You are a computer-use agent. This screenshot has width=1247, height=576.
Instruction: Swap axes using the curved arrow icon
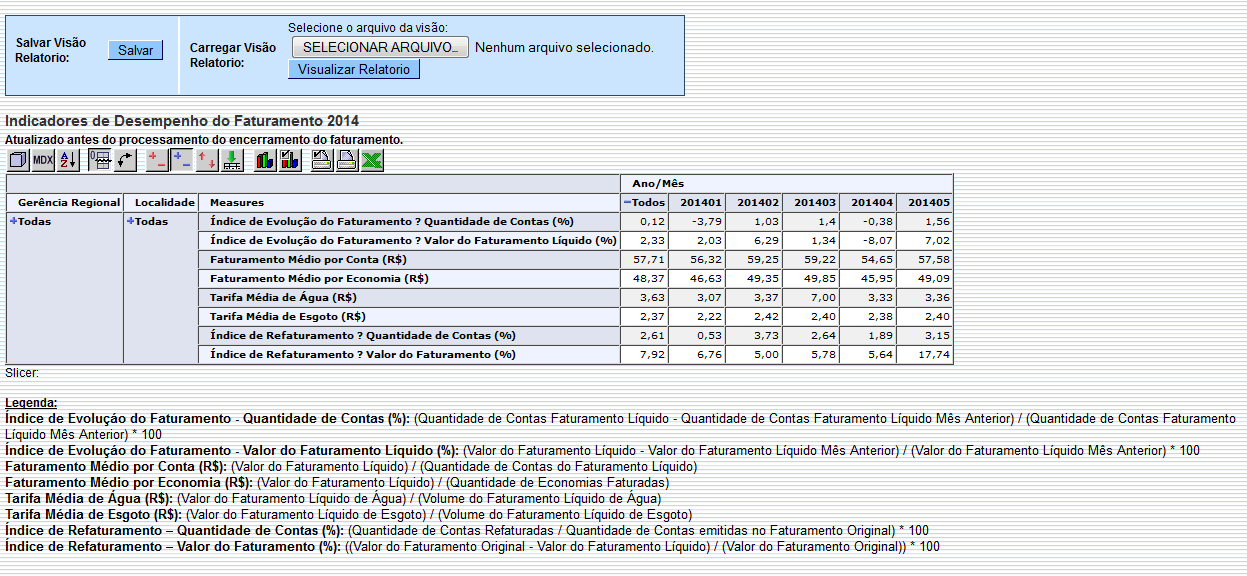click(125, 159)
